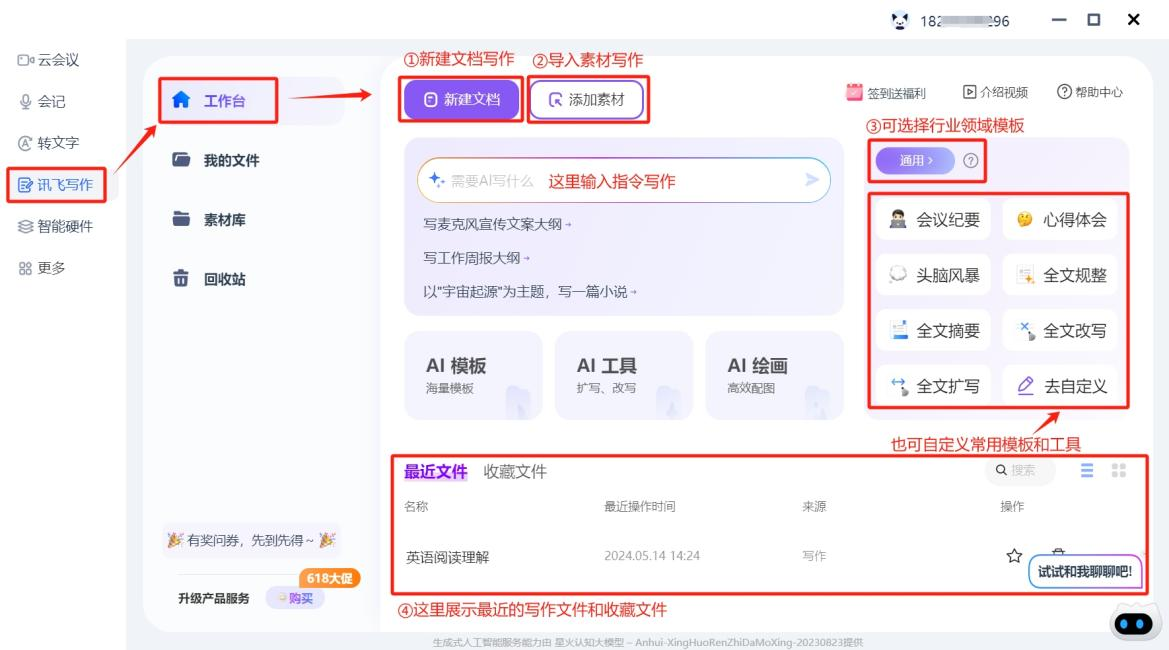Click help question mark beside 通用
This screenshot has width=1169, height=650.
(x=970, y=160)
